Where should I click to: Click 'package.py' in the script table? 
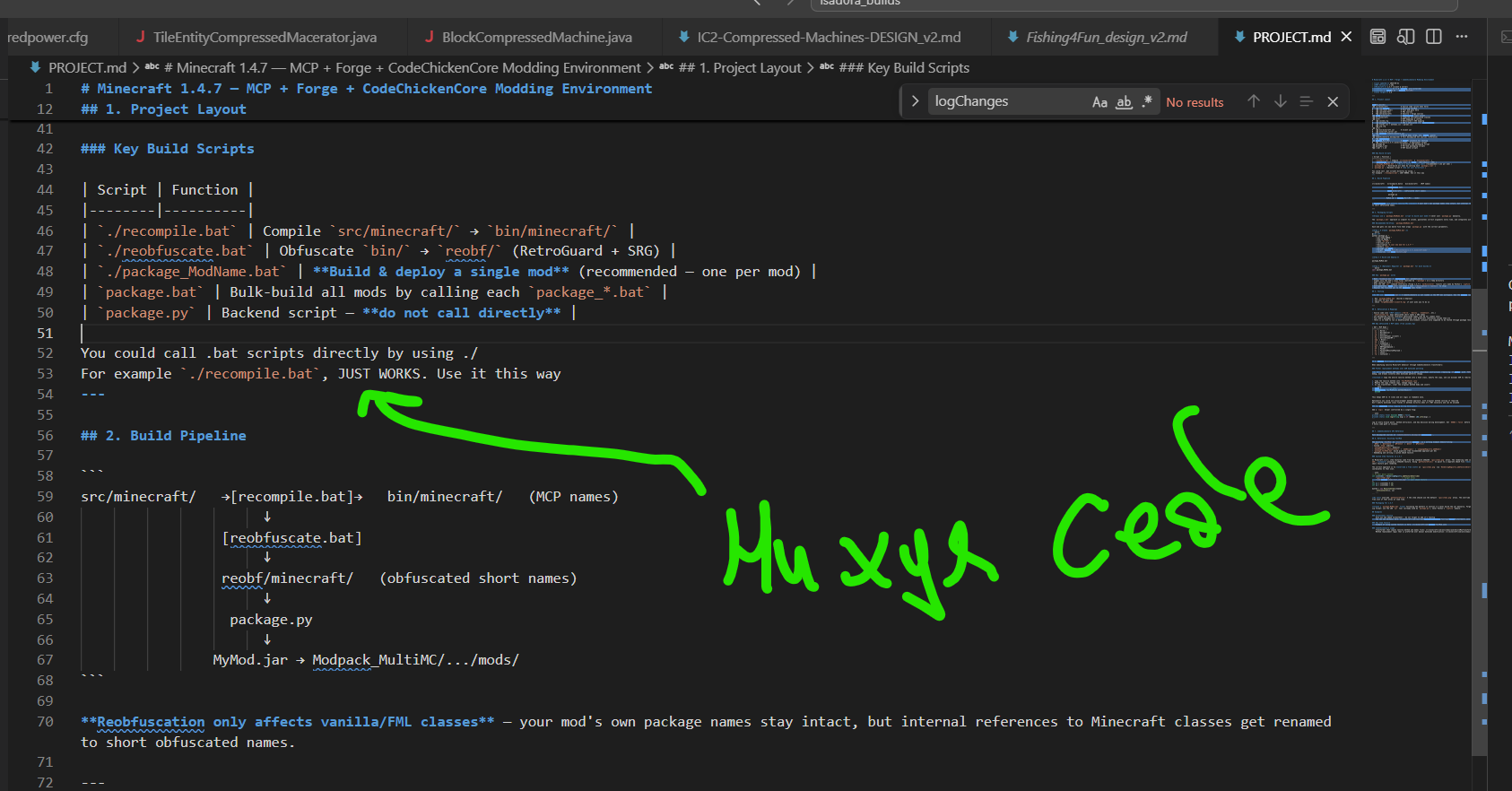[146, 313]
